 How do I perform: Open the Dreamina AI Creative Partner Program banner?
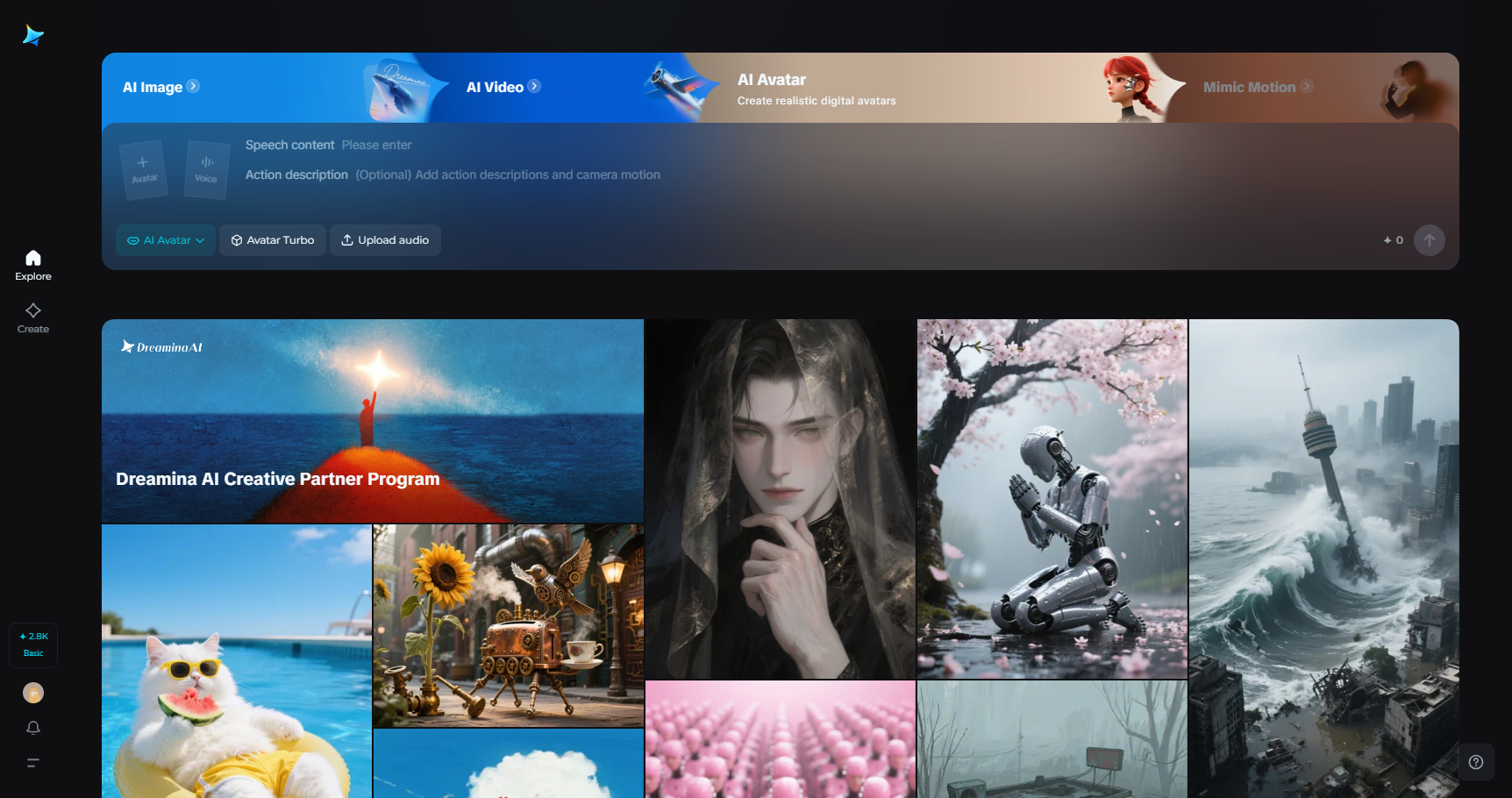tap(373, 421)
